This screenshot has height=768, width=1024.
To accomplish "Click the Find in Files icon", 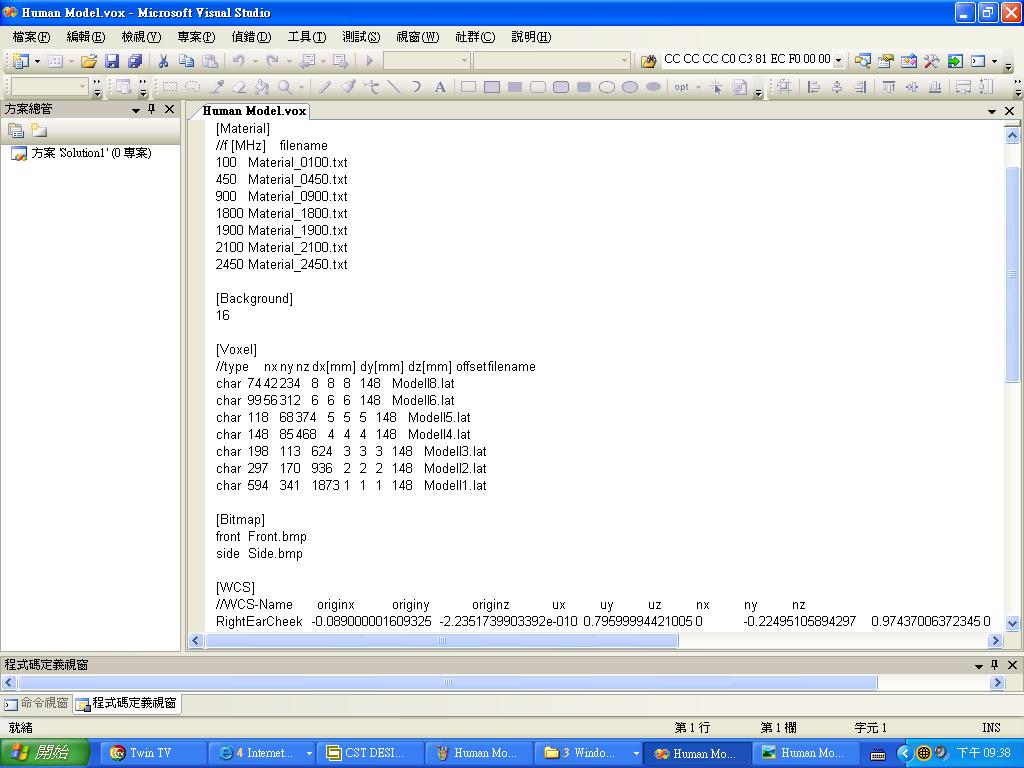I will point(648,61).
